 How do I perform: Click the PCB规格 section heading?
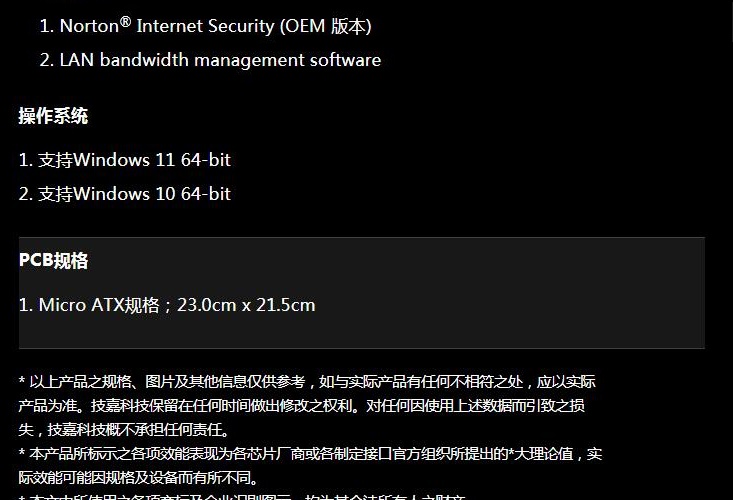(x=53, y=260)
